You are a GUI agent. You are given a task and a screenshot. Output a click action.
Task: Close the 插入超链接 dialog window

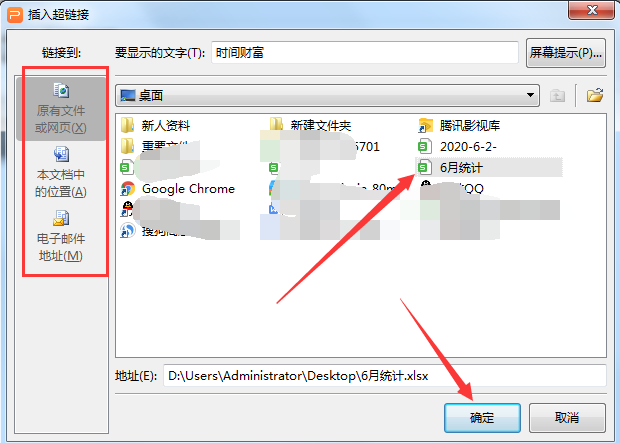[x=592, y=9]
